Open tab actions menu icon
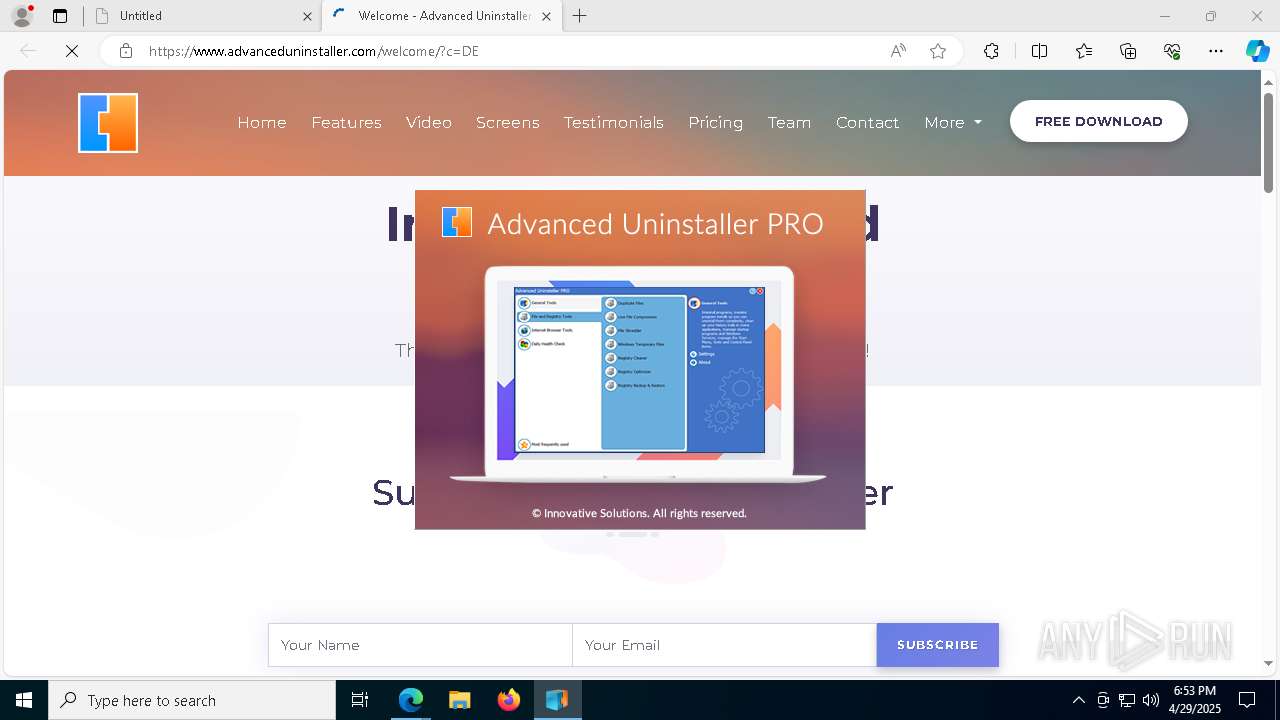 pyautogui.click(x=60, y=16)
